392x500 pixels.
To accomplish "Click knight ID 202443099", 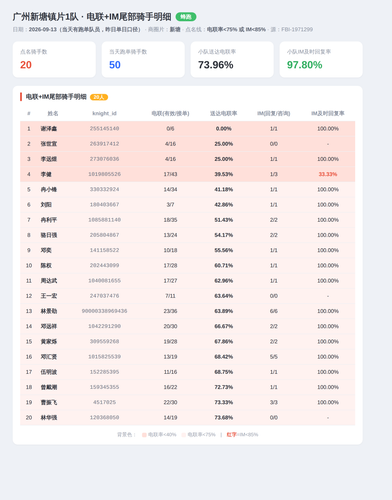I will pos(104,266).
